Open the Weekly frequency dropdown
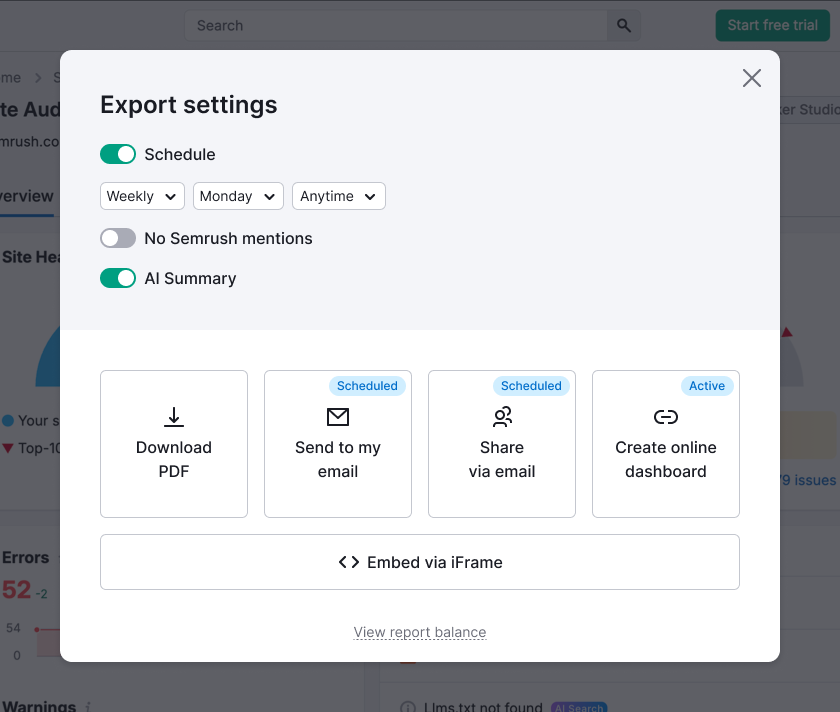The image size is (840, 712). tap(142, 196)
